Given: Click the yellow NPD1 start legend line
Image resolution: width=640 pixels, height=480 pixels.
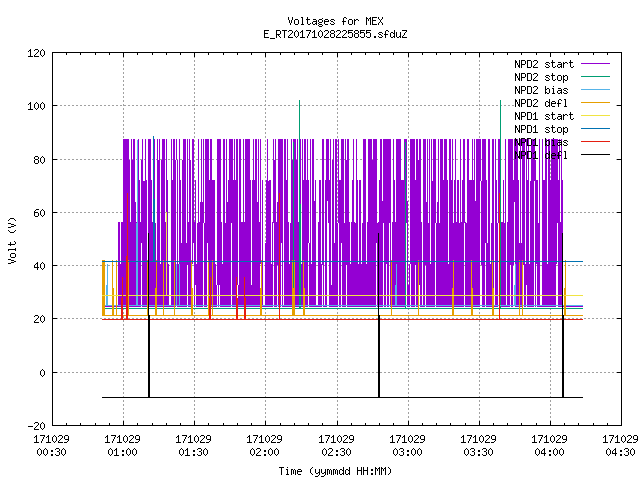Looking at the screenshot, I should point(595,116).
